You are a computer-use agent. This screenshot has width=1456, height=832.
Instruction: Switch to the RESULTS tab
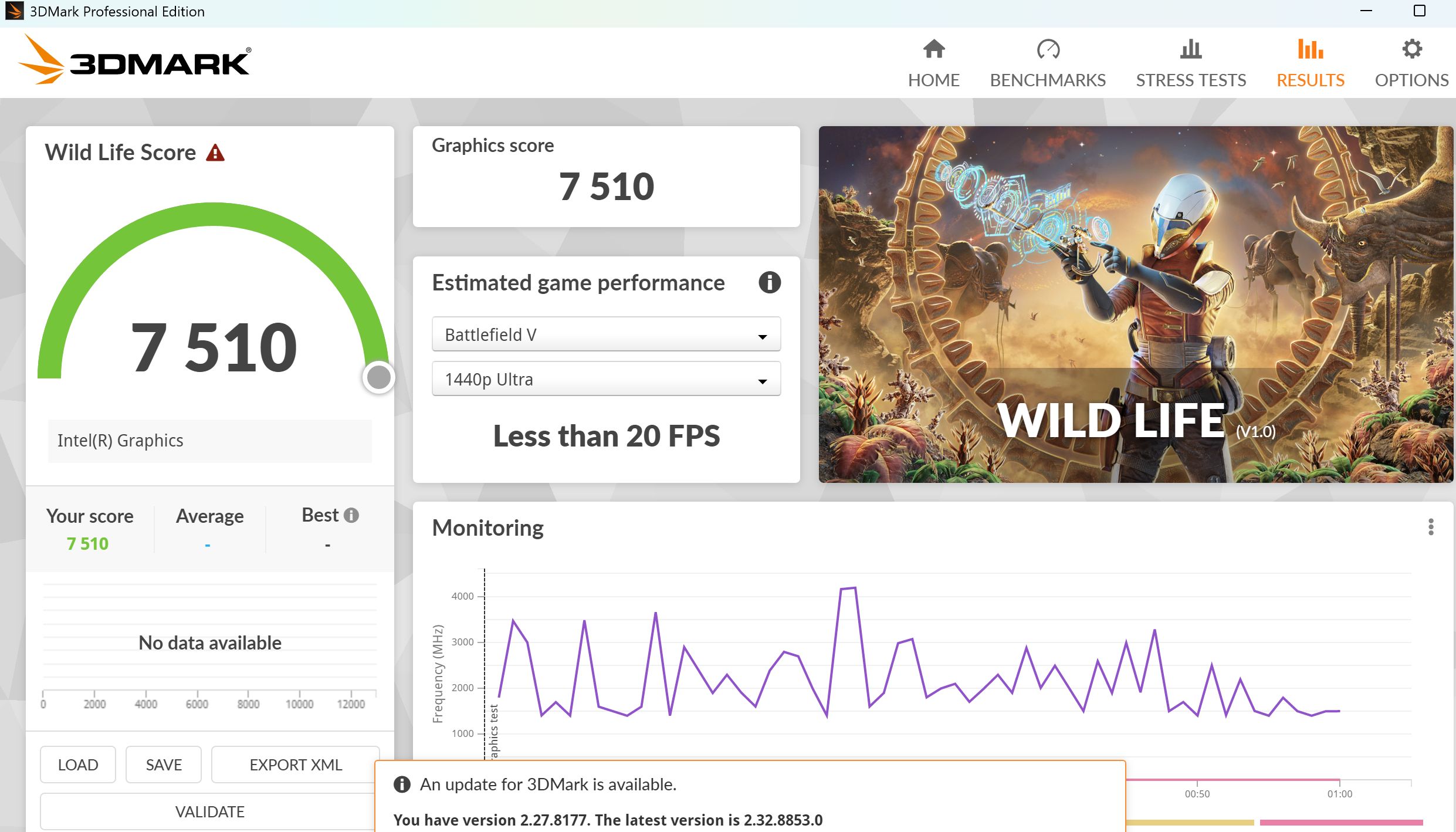point(1310,80)
